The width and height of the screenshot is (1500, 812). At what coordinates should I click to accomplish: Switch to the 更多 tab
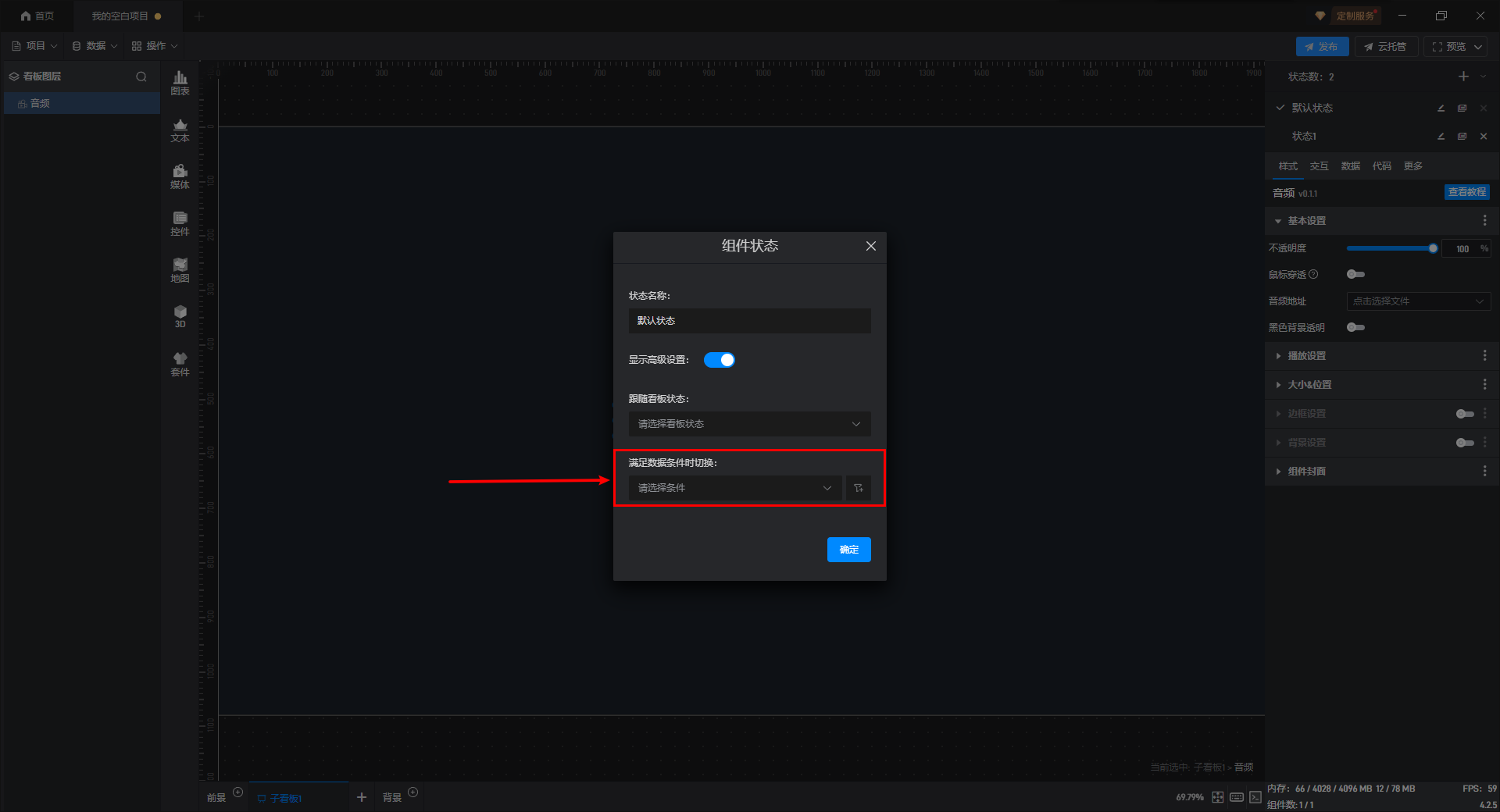click(1413, 166)
